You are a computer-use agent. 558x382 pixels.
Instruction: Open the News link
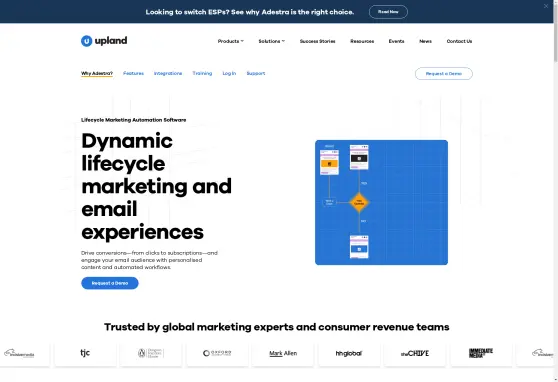pyautogui.click(x=425, y=41)
